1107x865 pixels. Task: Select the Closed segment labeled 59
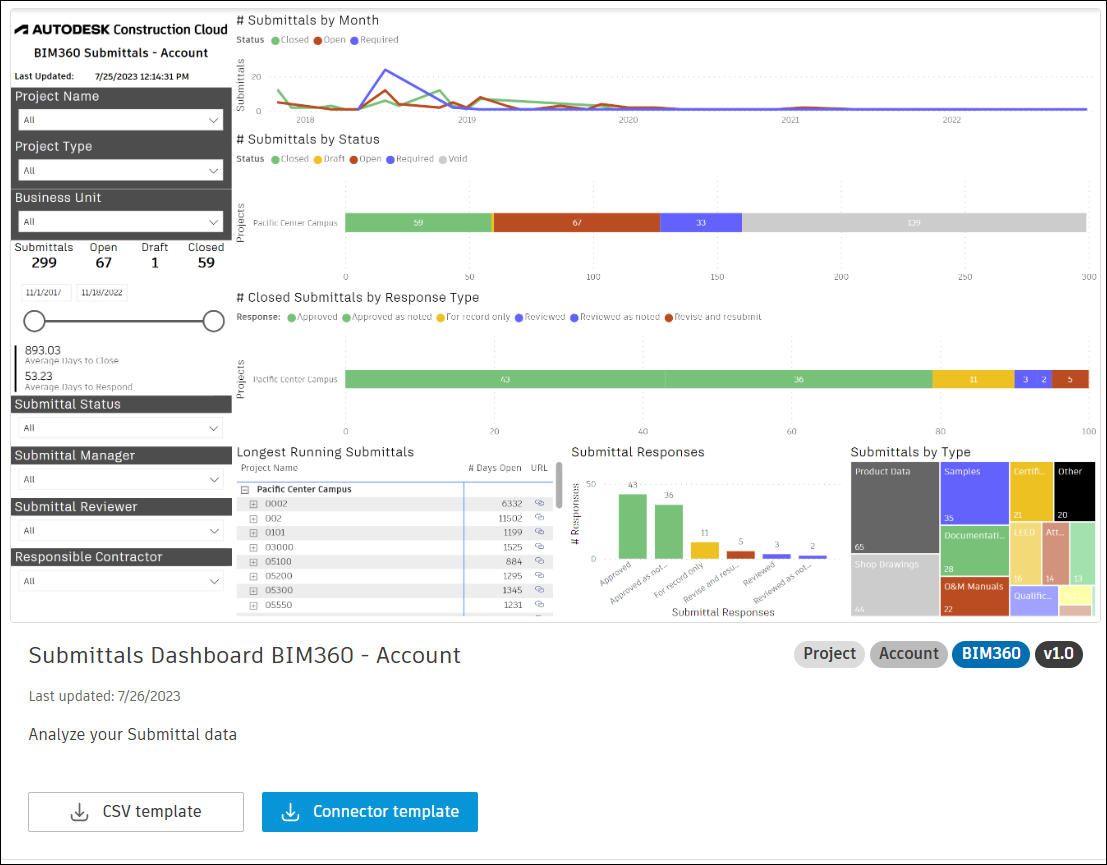pyautogui.click(x=418, y=222)
